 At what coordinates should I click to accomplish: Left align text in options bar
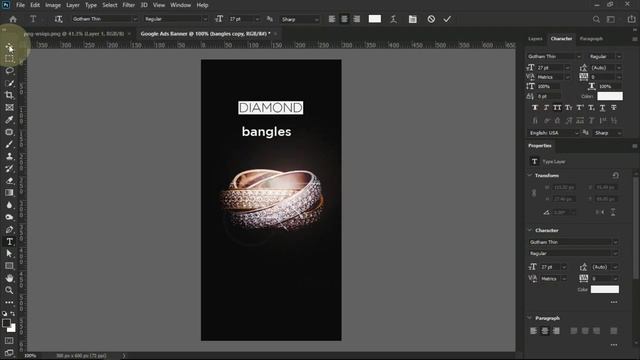coord(332,19)
